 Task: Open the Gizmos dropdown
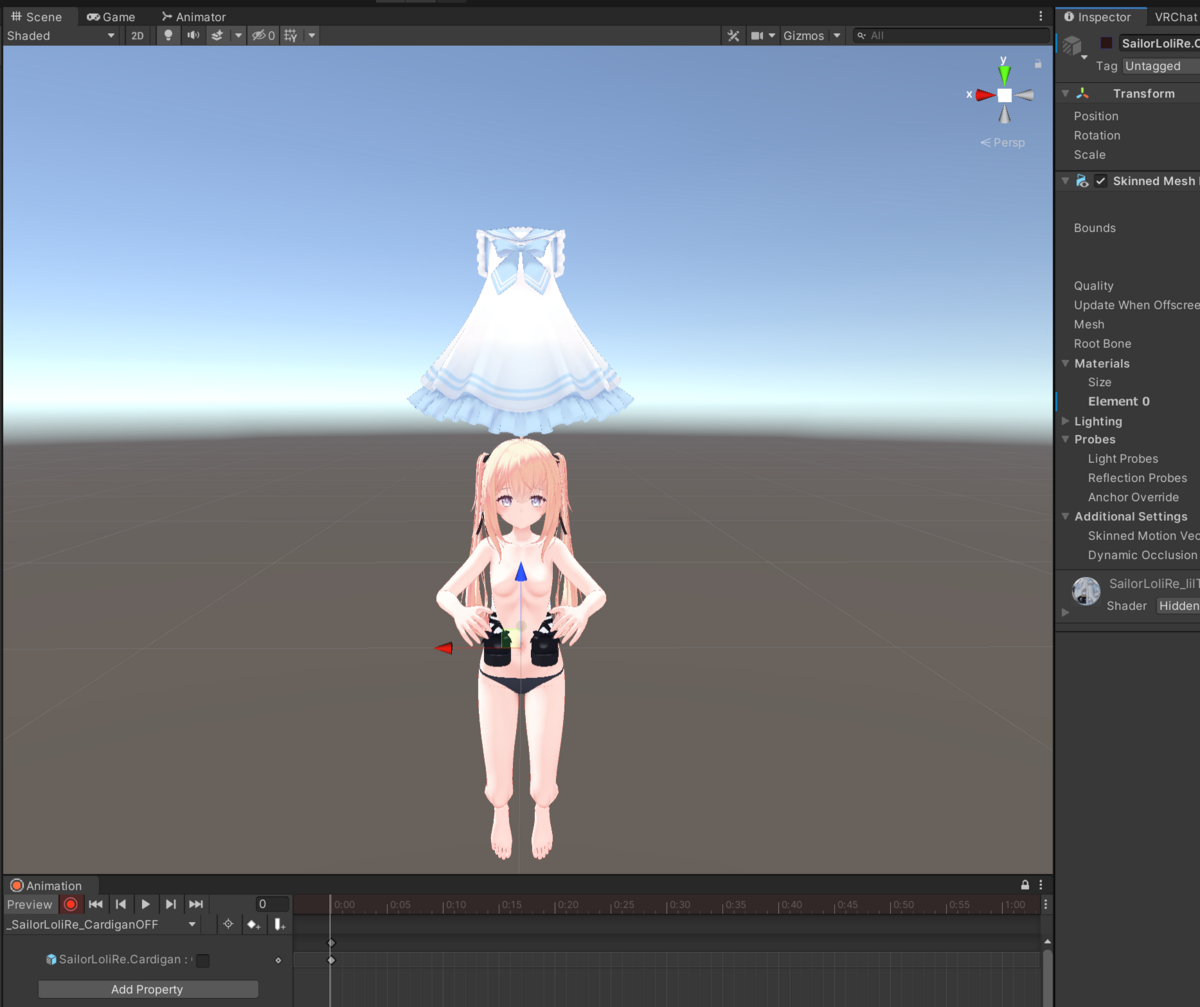pyautogui.click(x=811, y=35)
